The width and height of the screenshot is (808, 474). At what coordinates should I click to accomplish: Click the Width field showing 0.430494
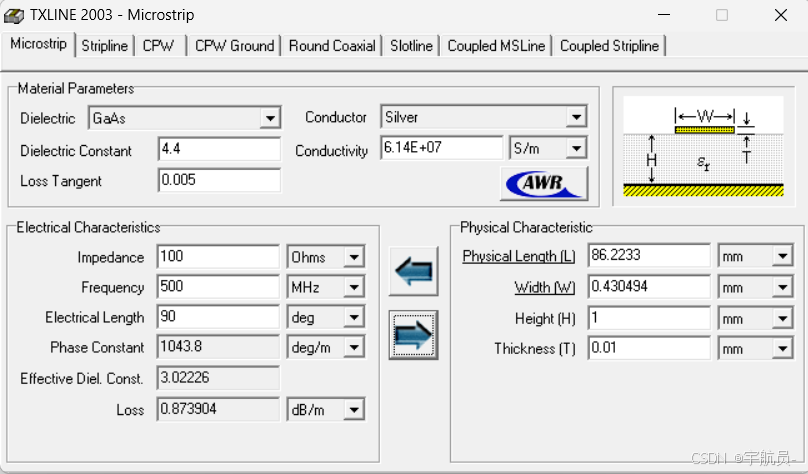pyautogui.click(x=649, y=287)
